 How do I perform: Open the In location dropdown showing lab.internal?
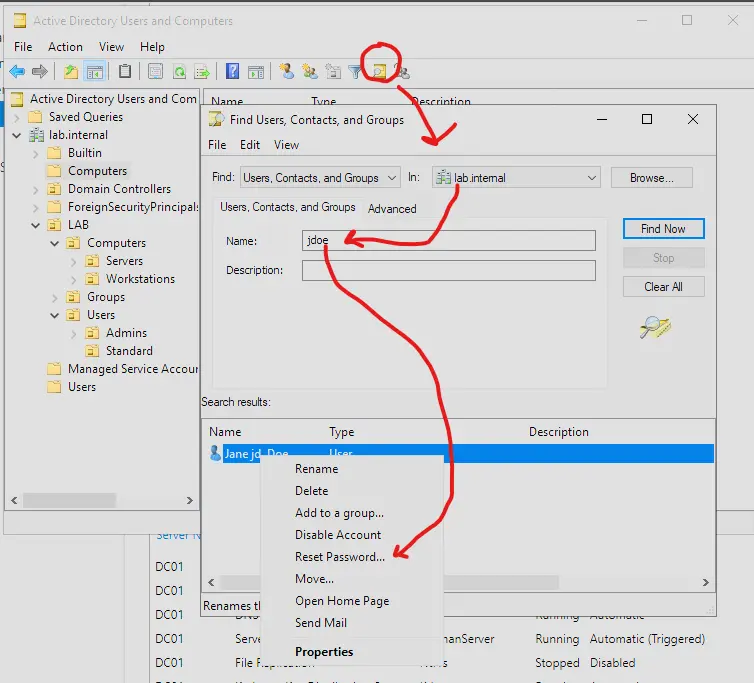[x=516, y=177]
